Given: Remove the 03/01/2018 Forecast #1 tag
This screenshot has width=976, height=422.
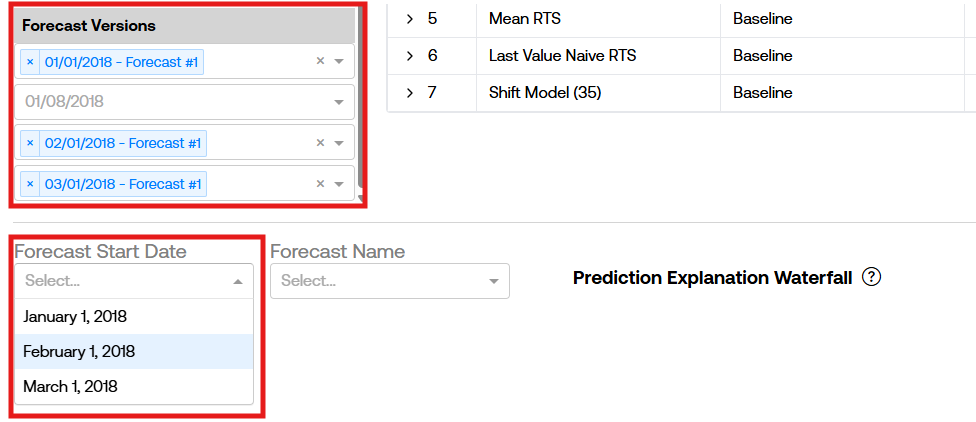Looking at the screenshot, I should pyautogui.click(x=30, y=184).
